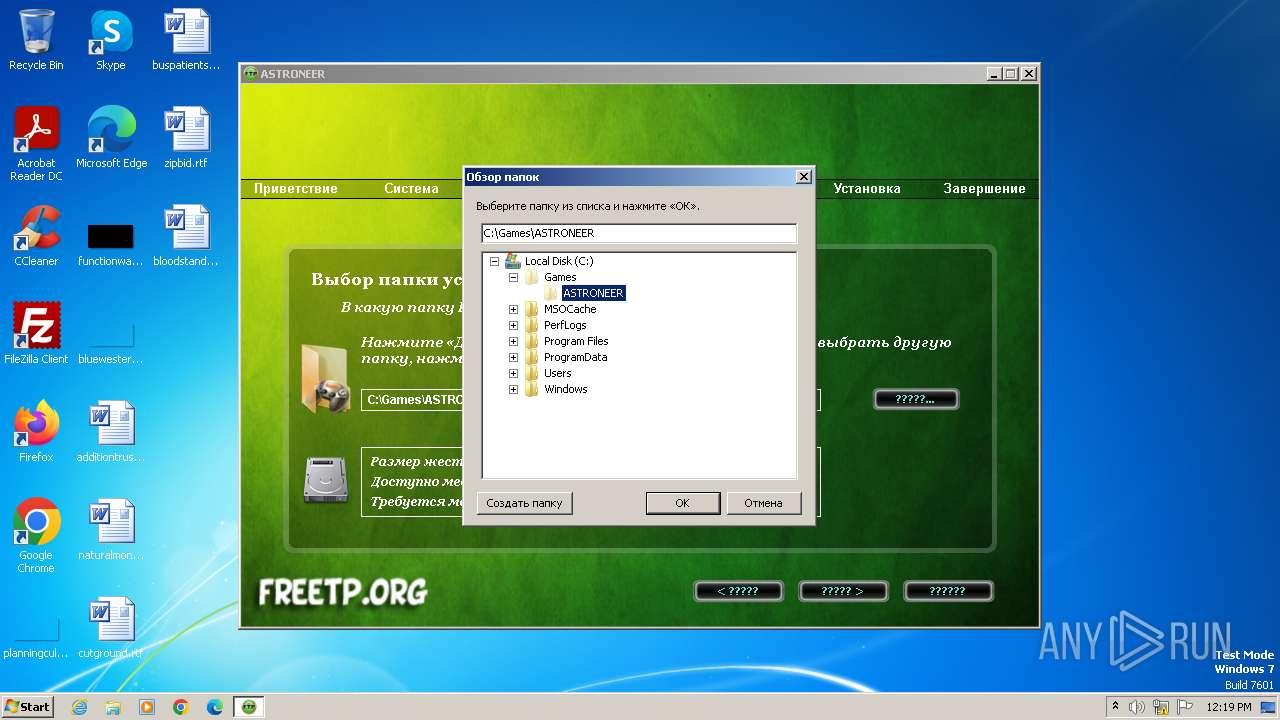
Task: Select the Windows folder in tree
Action: [566, 389]
